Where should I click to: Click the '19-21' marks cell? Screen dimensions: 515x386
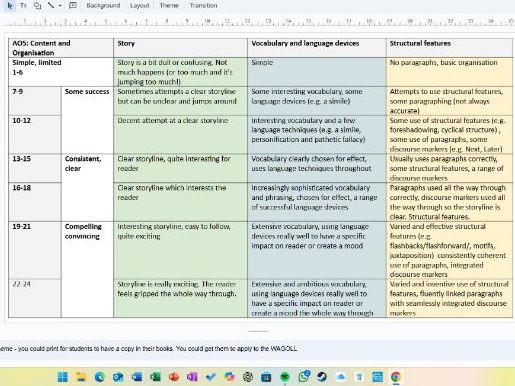pos(35,250)
